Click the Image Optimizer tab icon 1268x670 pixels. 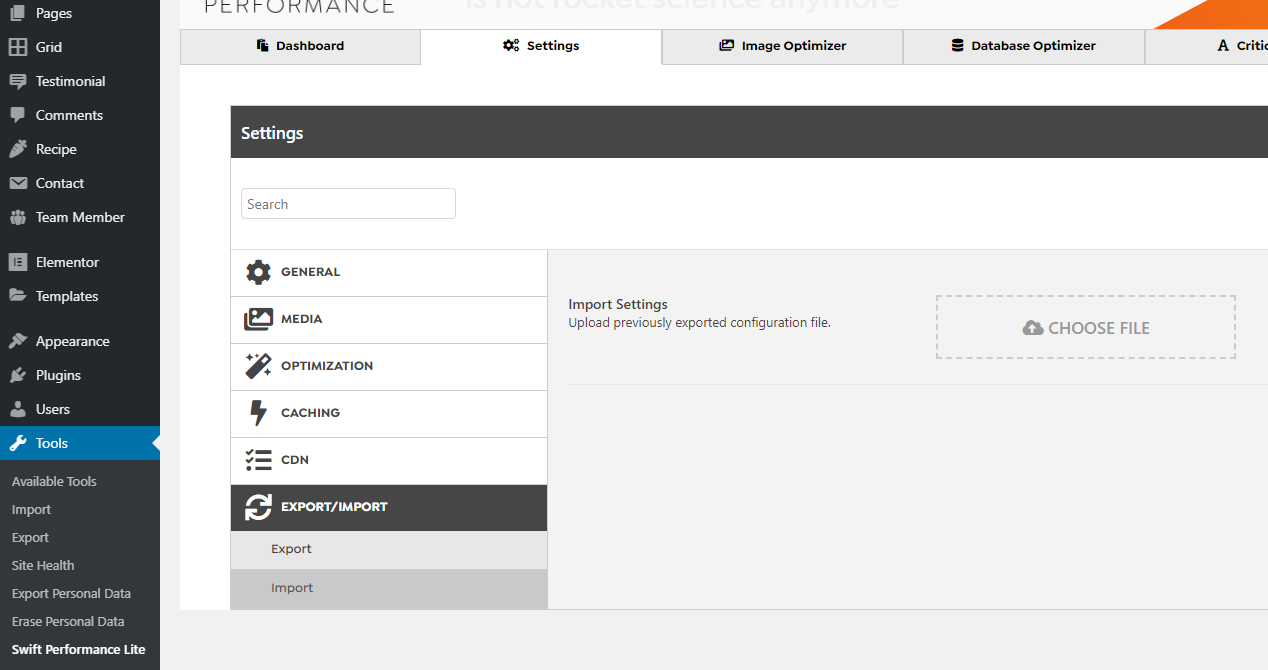pos(727,46)
